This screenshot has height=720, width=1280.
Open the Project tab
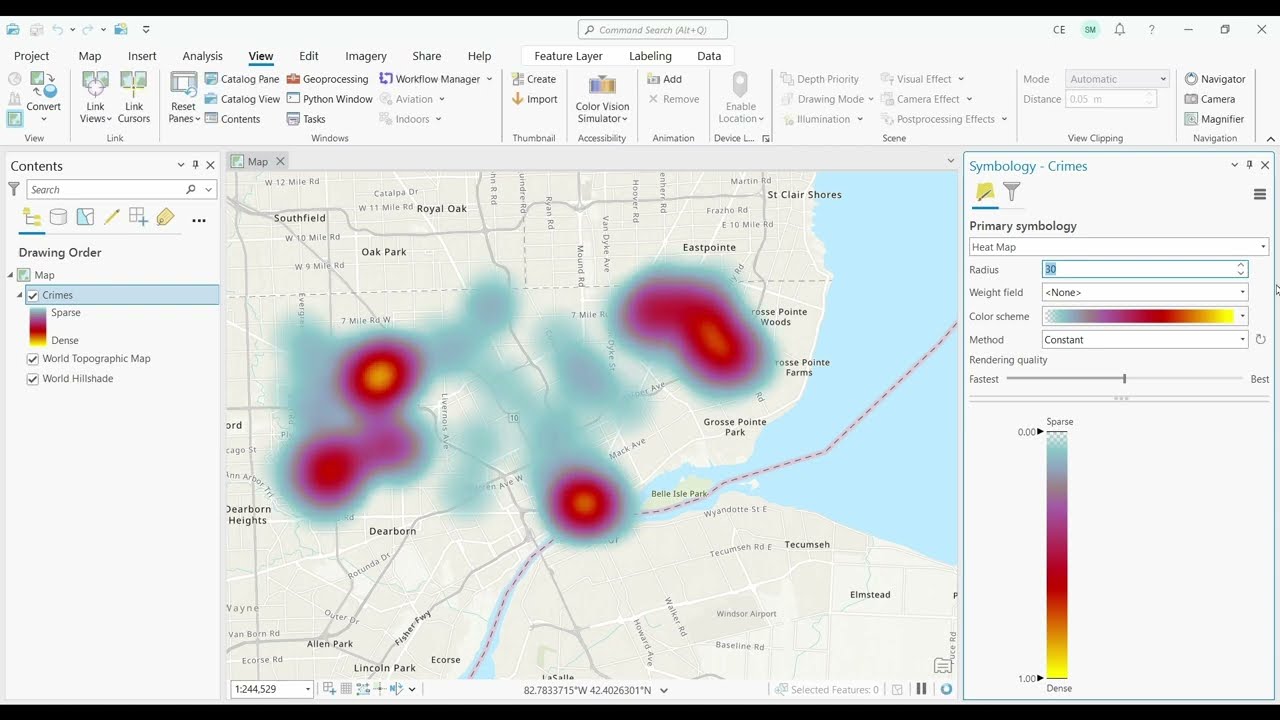tap(32, 56)
